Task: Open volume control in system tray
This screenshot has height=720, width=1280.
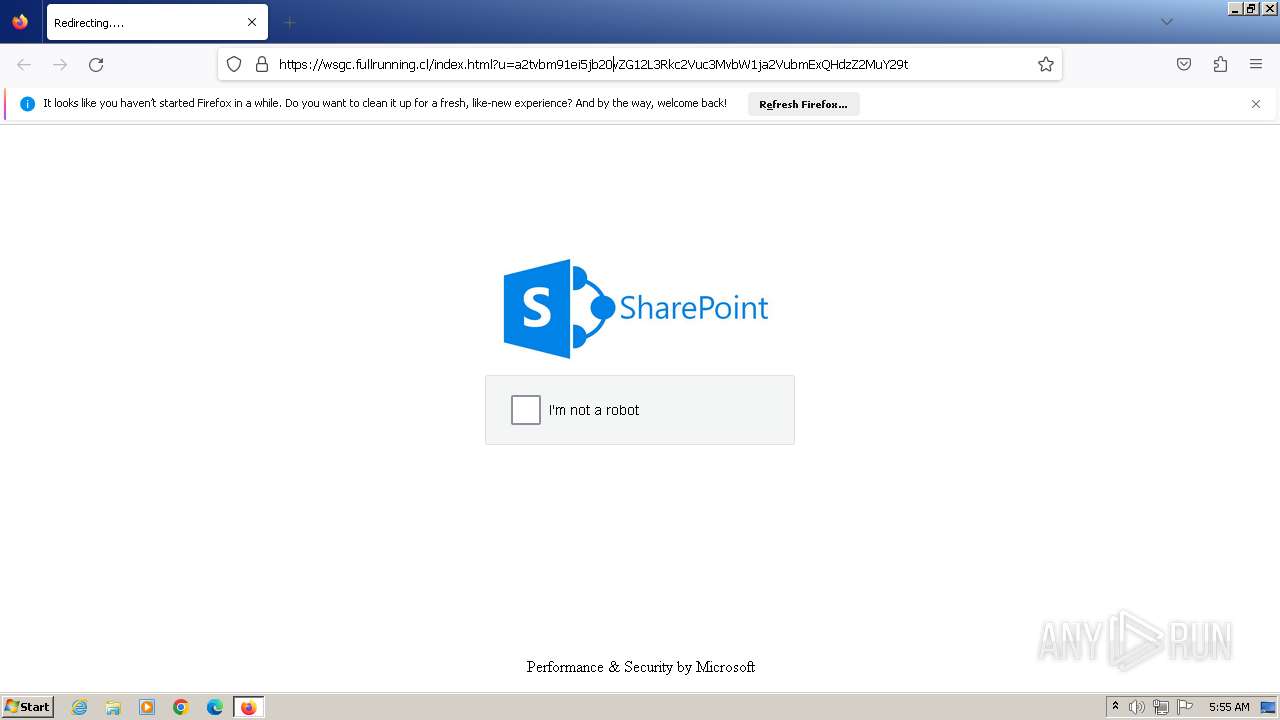Action: click(x=1137, y=707)
